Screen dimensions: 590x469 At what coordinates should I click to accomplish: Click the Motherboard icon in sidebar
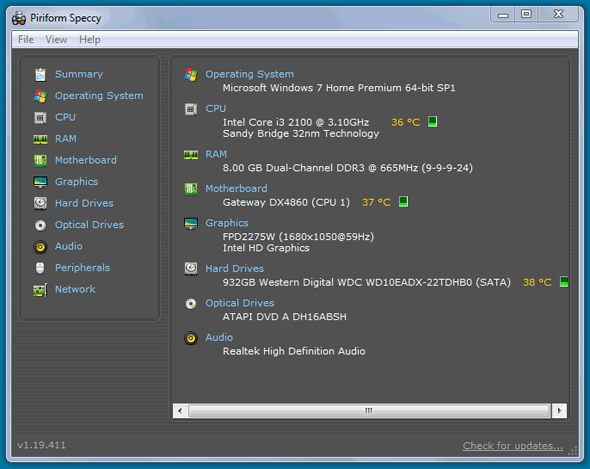click(40, 161)
